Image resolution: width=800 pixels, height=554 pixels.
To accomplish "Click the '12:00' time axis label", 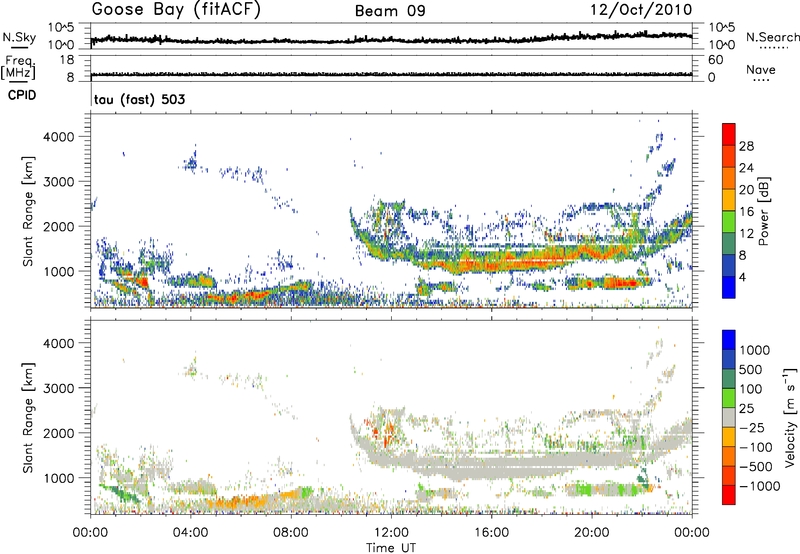I will [391, 533].
